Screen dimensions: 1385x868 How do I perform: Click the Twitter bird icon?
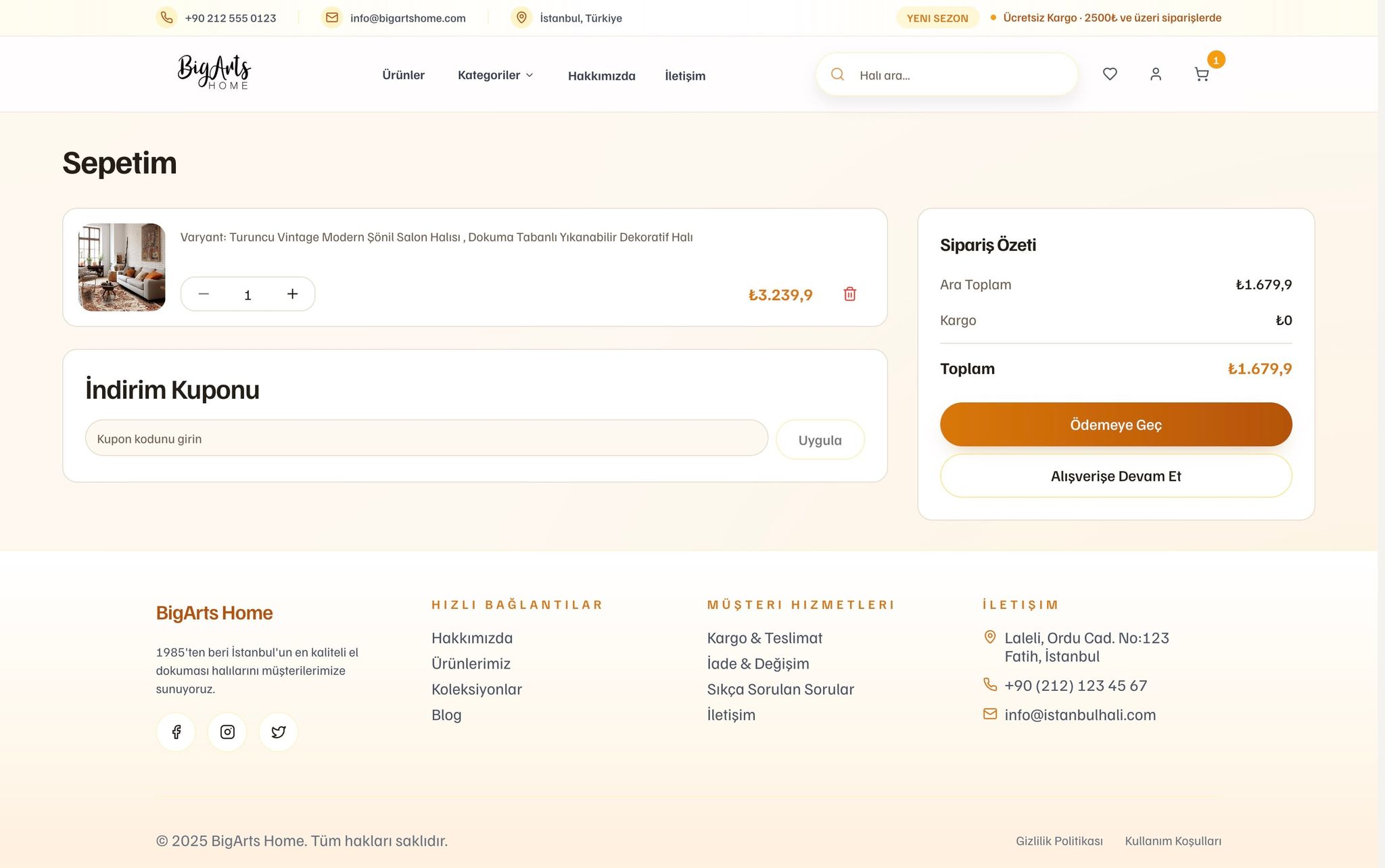coord(278,732)
